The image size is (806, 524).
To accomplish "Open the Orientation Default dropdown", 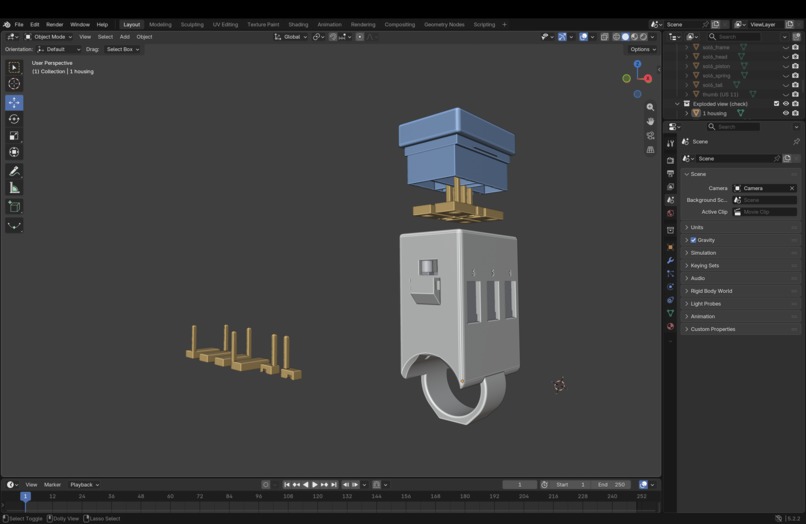I will click(x=59, y=49).
